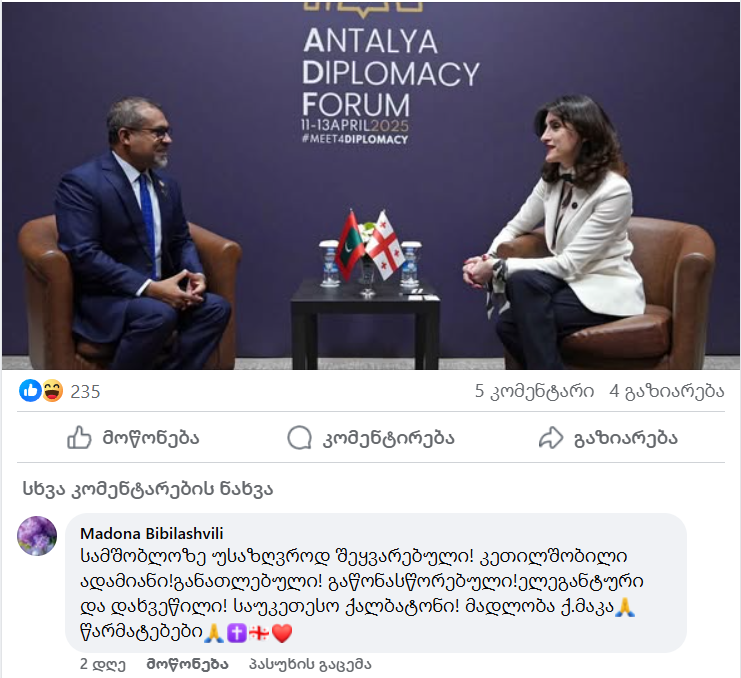This screenshot has height=678, width=741.
Task: Click the laughing Haha reaction emoji
Action: [52, 391]
